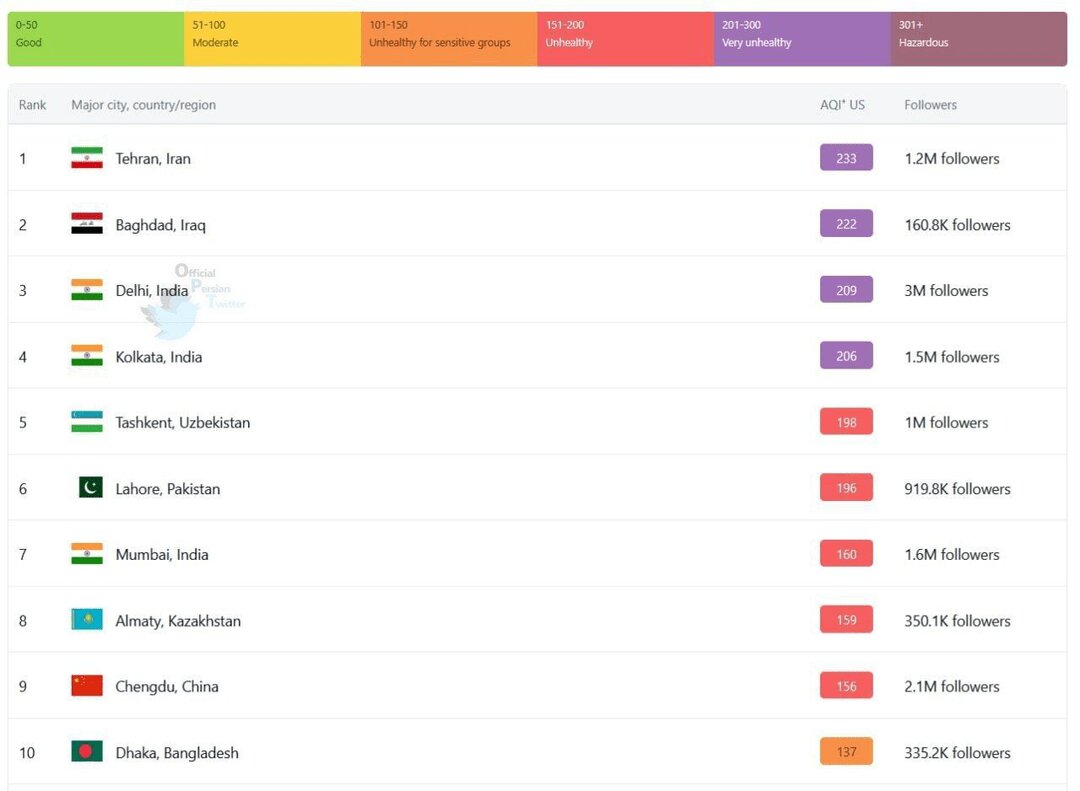Click the Kazakhstan flag beside Almaty

[87, 620]
